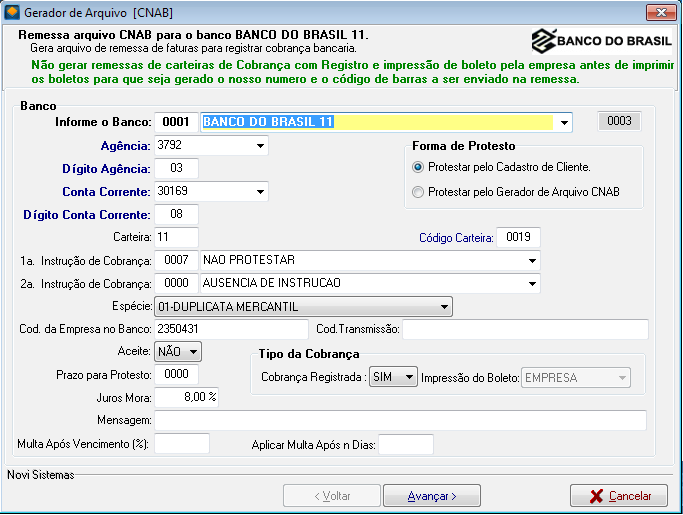Image resolution: width=683 pixels, height=515 pixels.
Task: Click the Mensagem input field
Action: (400, 420)
